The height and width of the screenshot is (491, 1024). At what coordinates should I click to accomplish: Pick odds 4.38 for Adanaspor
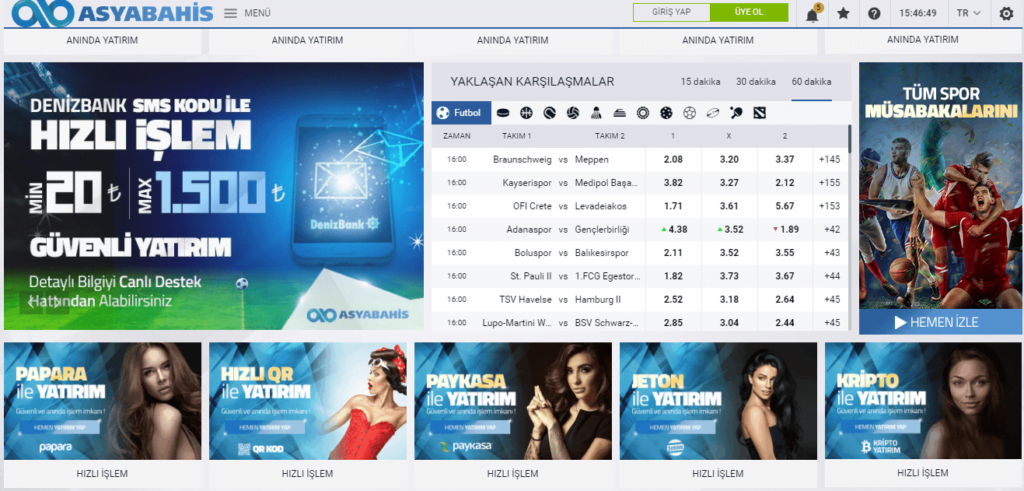[x=673, y=229]
